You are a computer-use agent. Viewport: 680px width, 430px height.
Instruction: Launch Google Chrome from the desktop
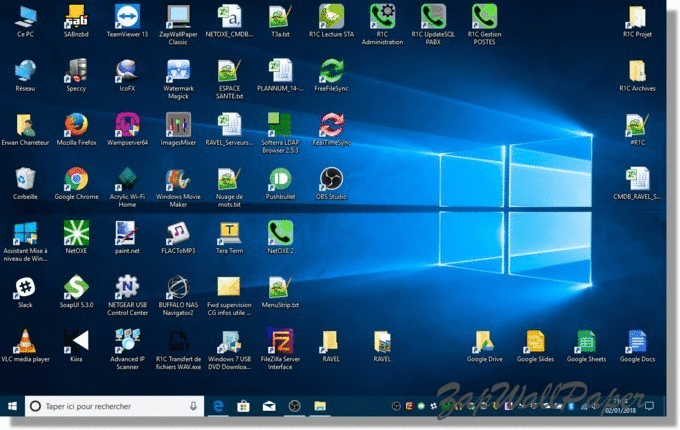(76, 178)
